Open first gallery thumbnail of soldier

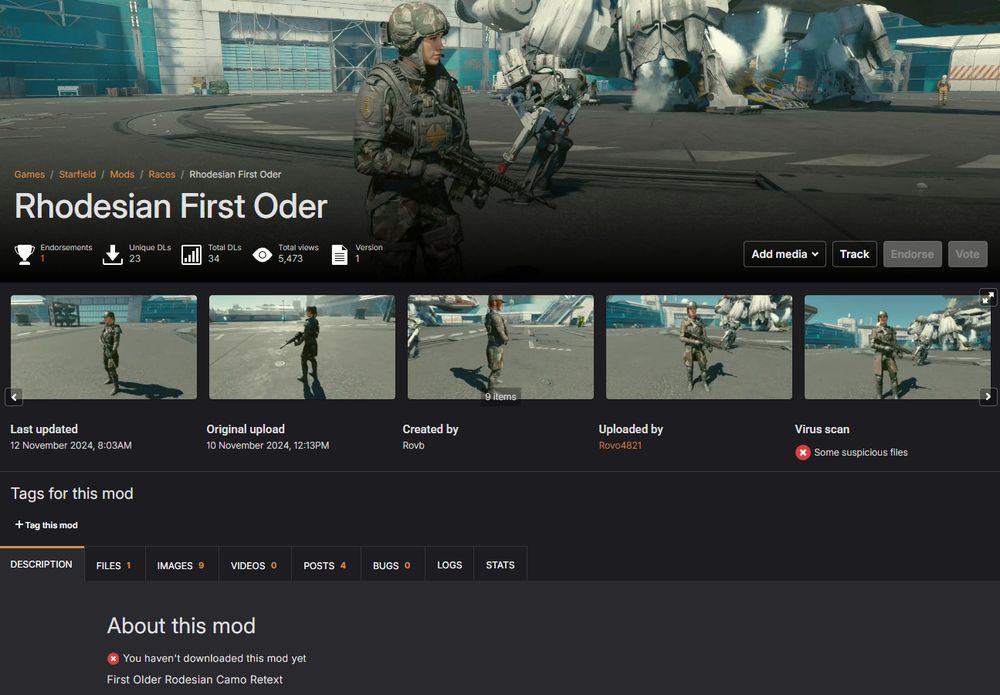(x=104, y=347)
